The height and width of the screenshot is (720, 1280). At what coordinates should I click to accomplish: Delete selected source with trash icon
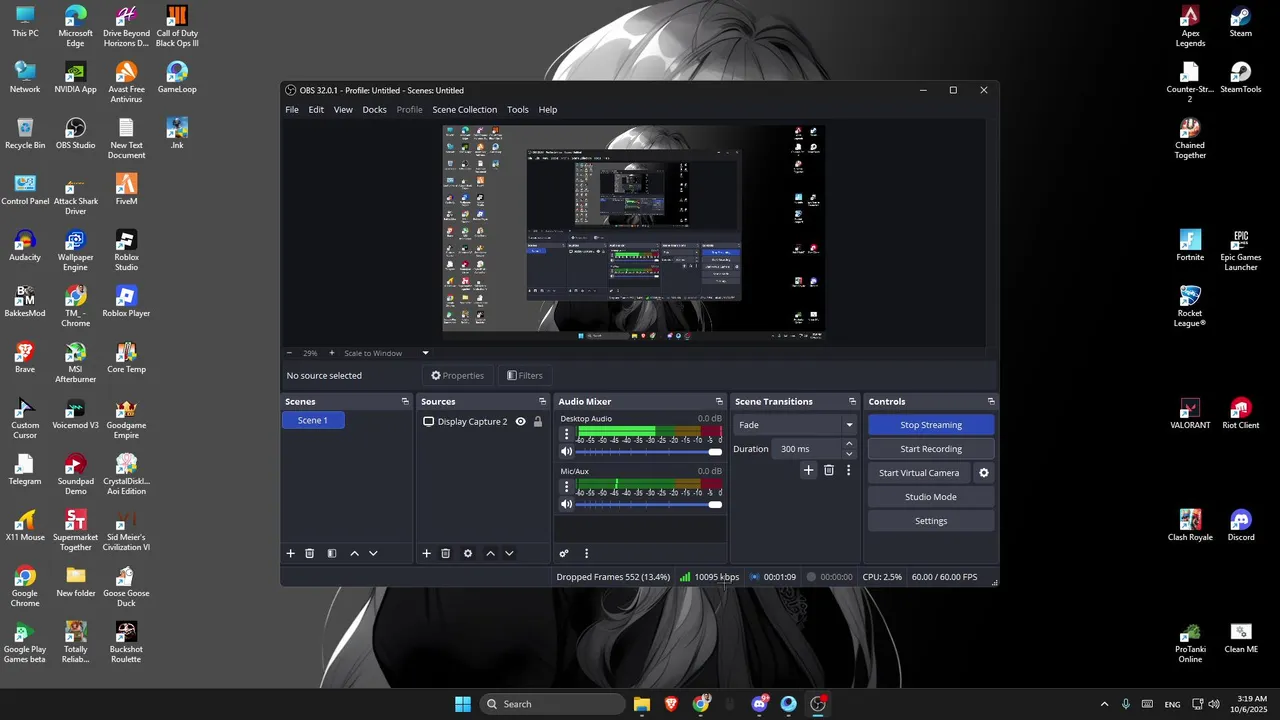[x=446, y=553]
